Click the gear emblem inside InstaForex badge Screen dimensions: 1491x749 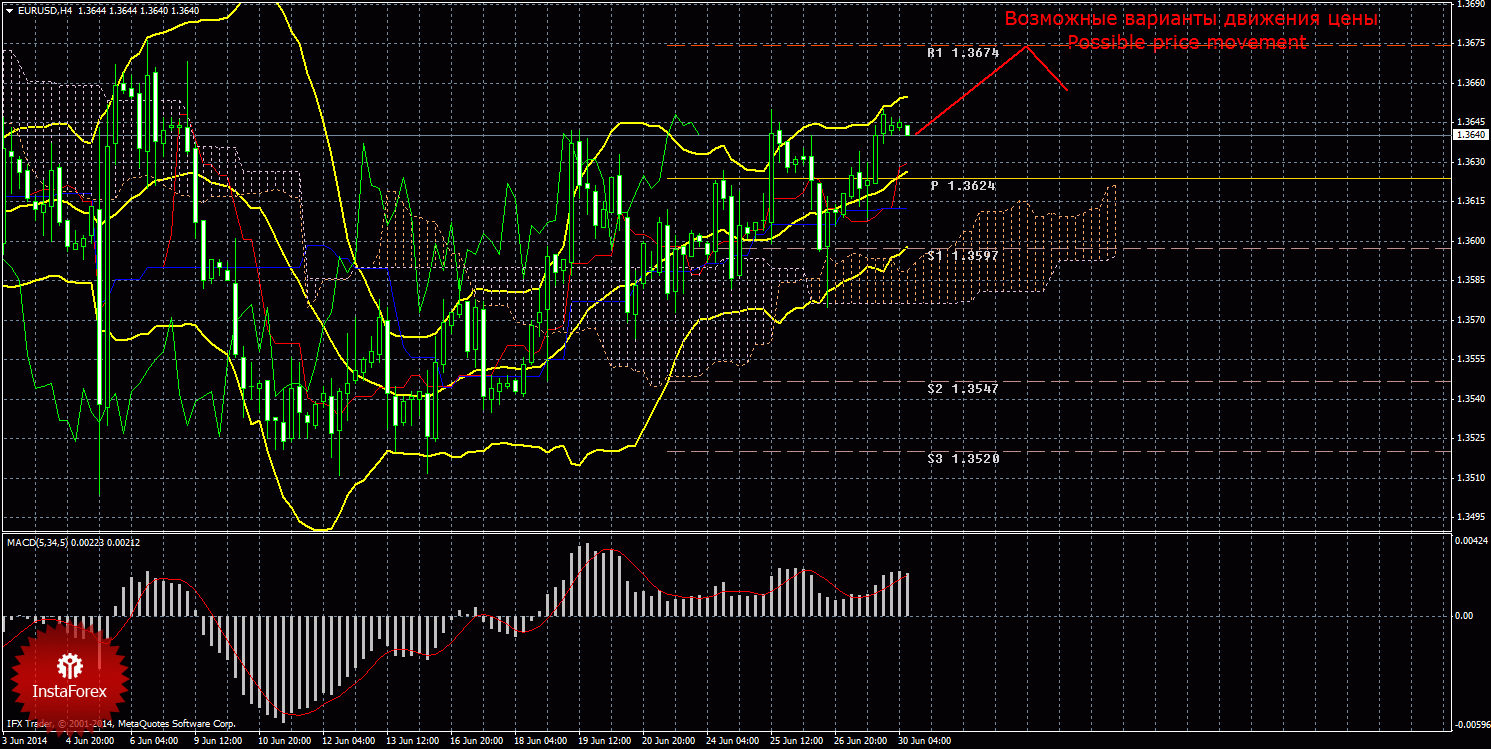[70, 665]
